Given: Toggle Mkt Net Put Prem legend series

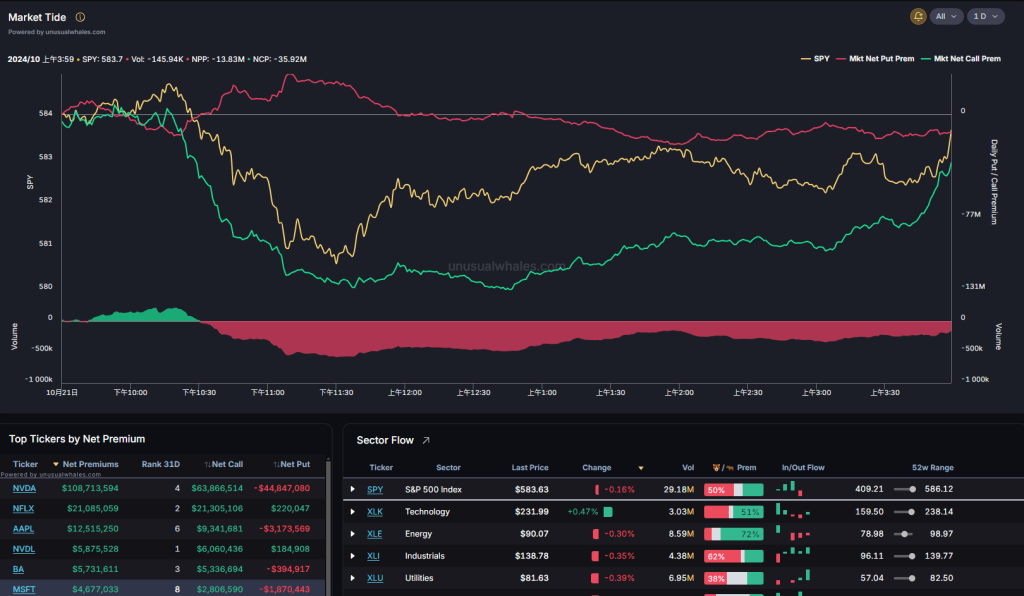Looking at the screenshot, I should 875,59.
